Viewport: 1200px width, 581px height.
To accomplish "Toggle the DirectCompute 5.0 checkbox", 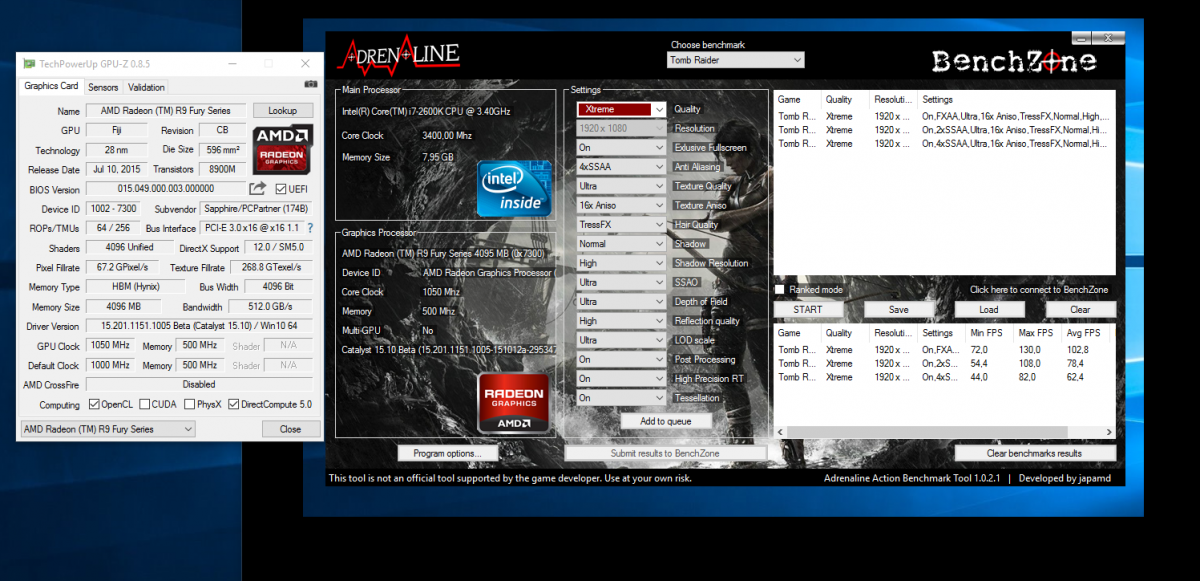I will click(x=233, y=405).
